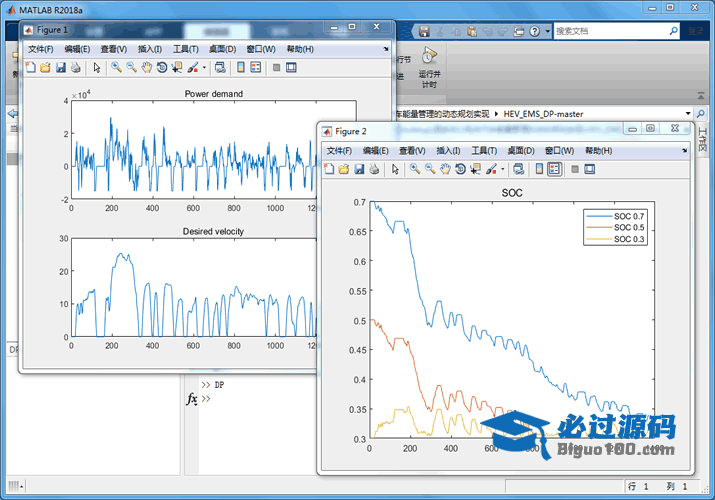The image size is (715, 500).
Task: Open 文件(F) menu in Figure 2
Action: click(x=339, y=150)
